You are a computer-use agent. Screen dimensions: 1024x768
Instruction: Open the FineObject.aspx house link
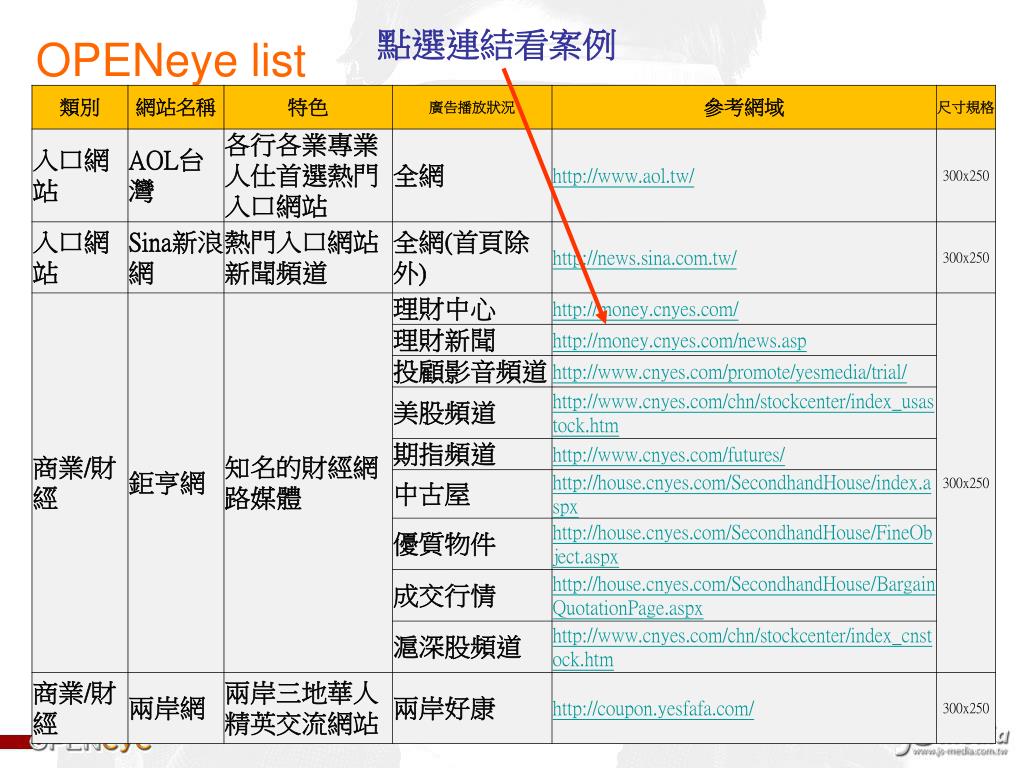pyautogui.click(x=743, y=545)
